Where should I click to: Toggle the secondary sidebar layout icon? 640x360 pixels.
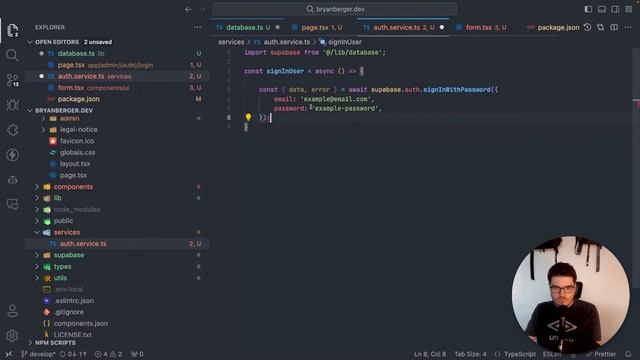(x=615, y=9)
